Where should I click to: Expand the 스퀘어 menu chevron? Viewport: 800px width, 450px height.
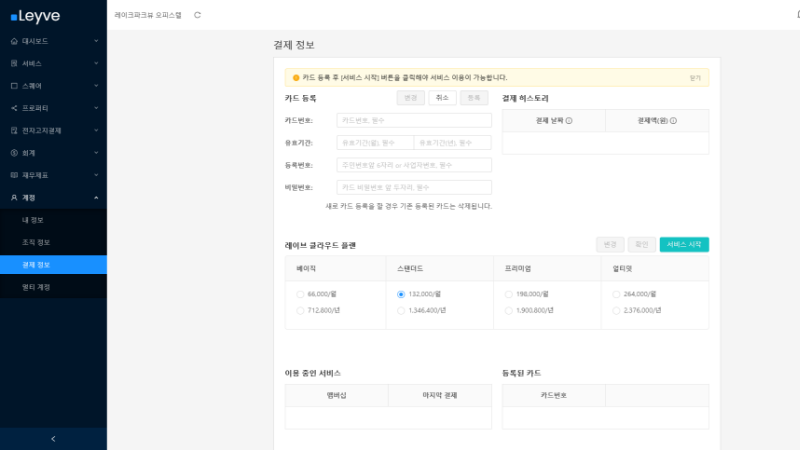[x=96, y=86]
